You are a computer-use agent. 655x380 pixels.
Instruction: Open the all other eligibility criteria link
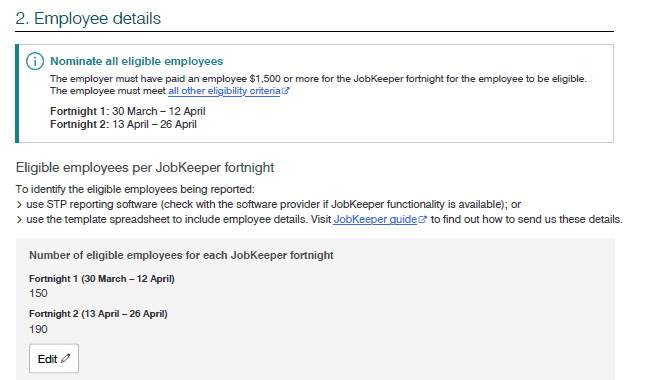click(224, 91)
